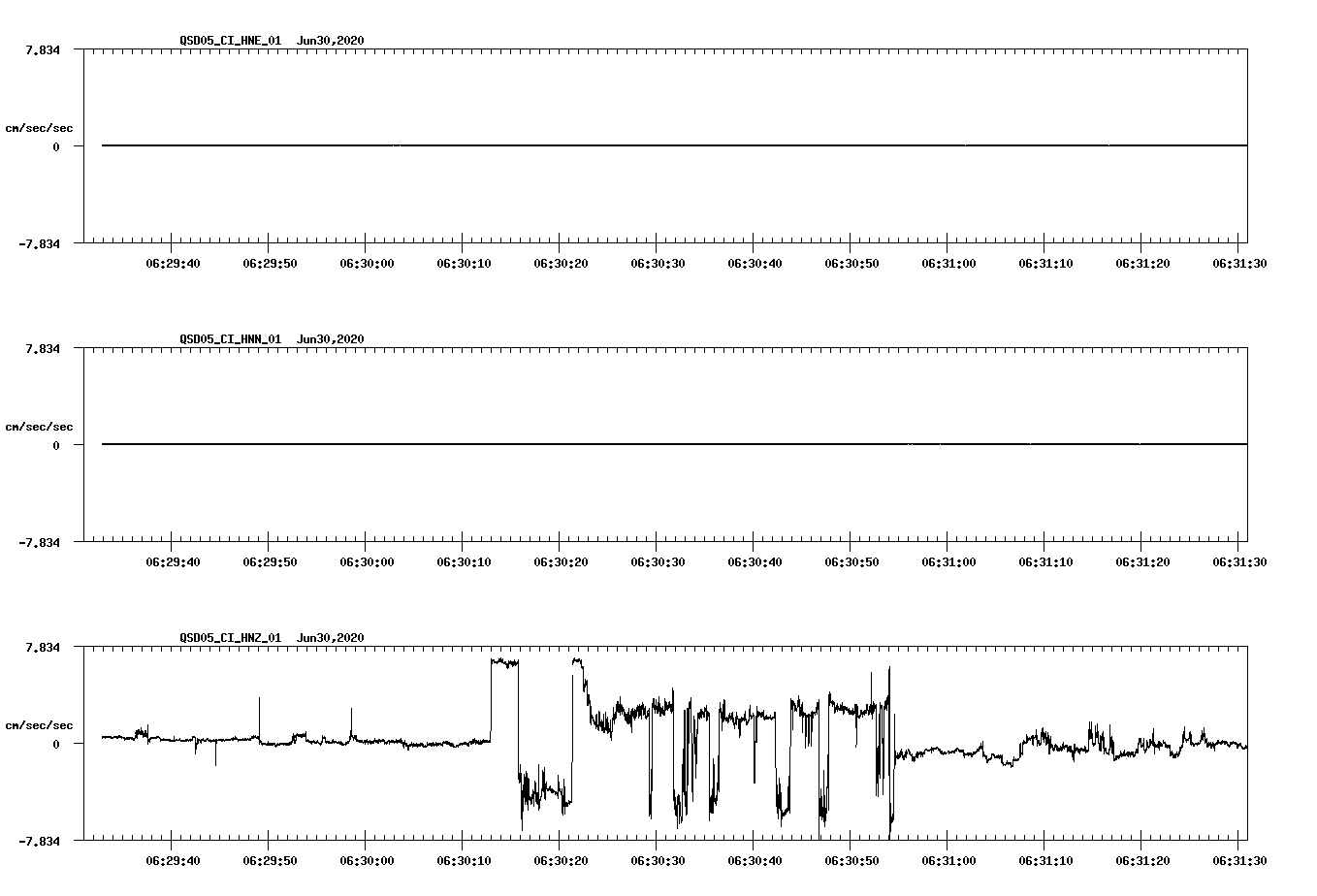Click the 06:31:30 time label under HNZ plot

1239,860
